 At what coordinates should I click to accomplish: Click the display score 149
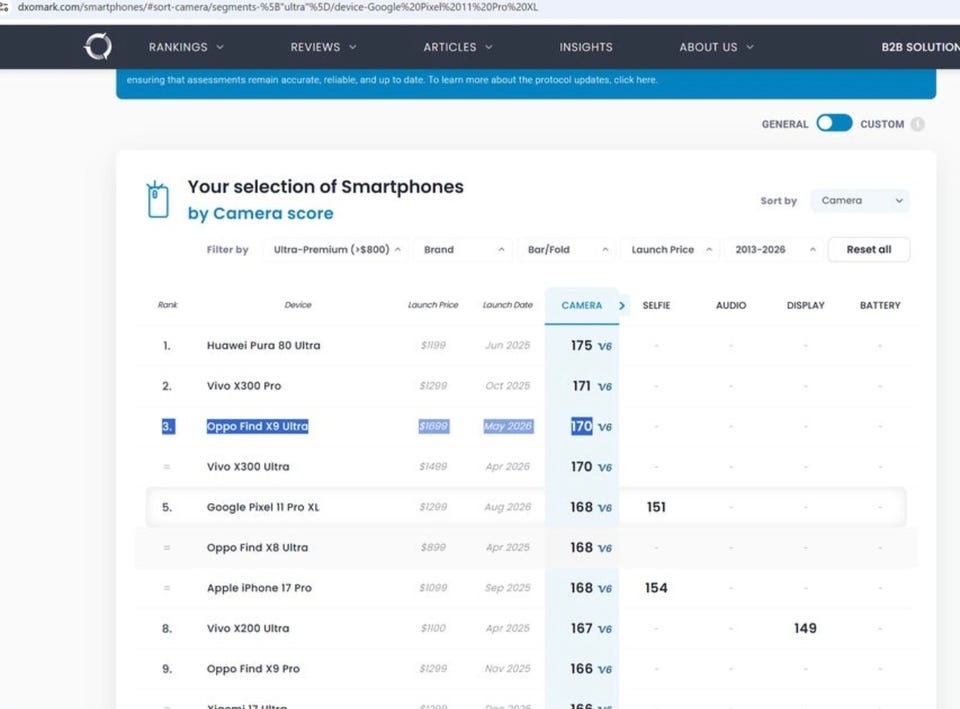pos(805,628)
